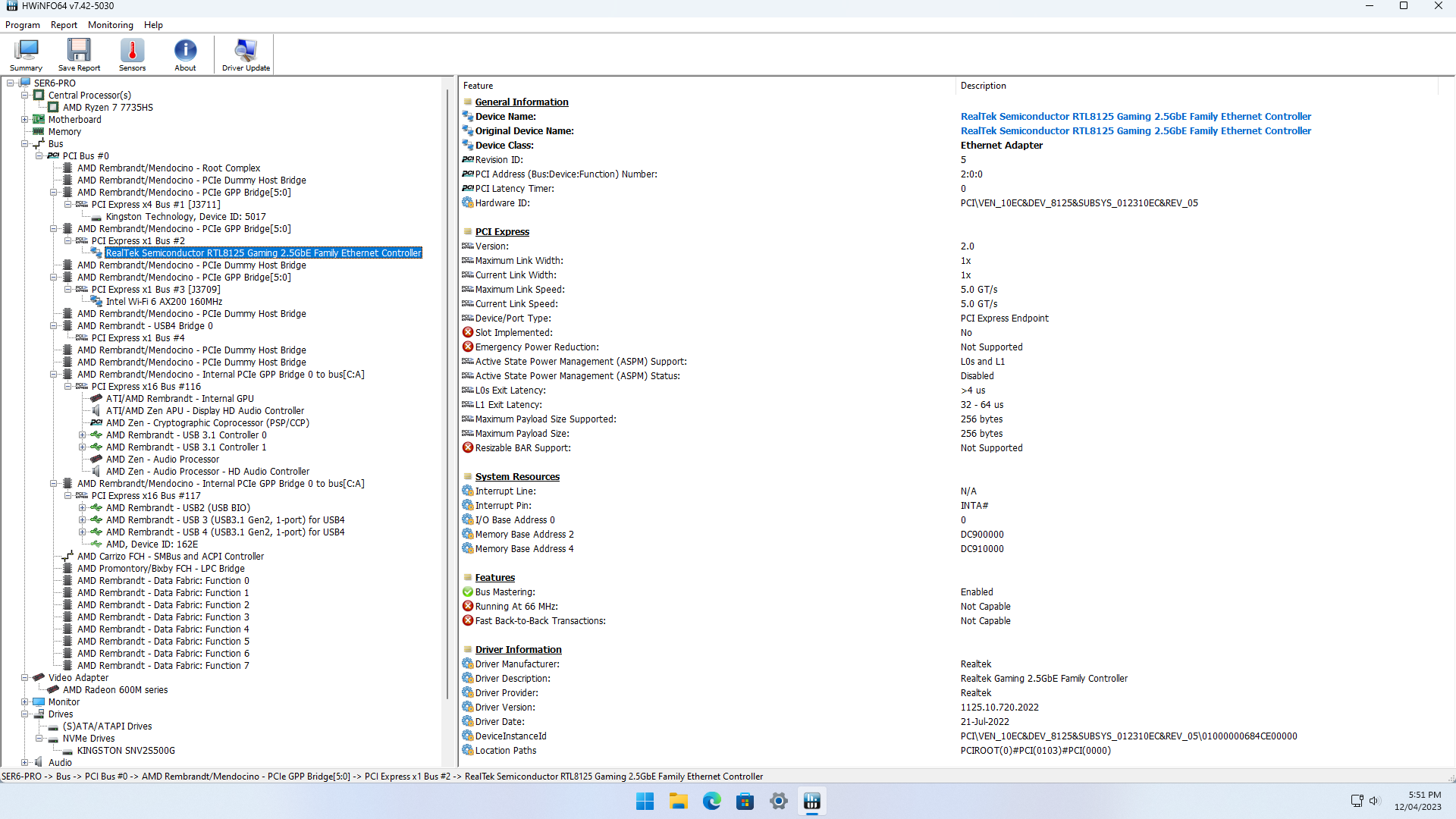Select the highlighted RealTek RTL8125 tree entry
This screenshot has width=1456, height=819.
pyautogui.click(x=263, y=253)
